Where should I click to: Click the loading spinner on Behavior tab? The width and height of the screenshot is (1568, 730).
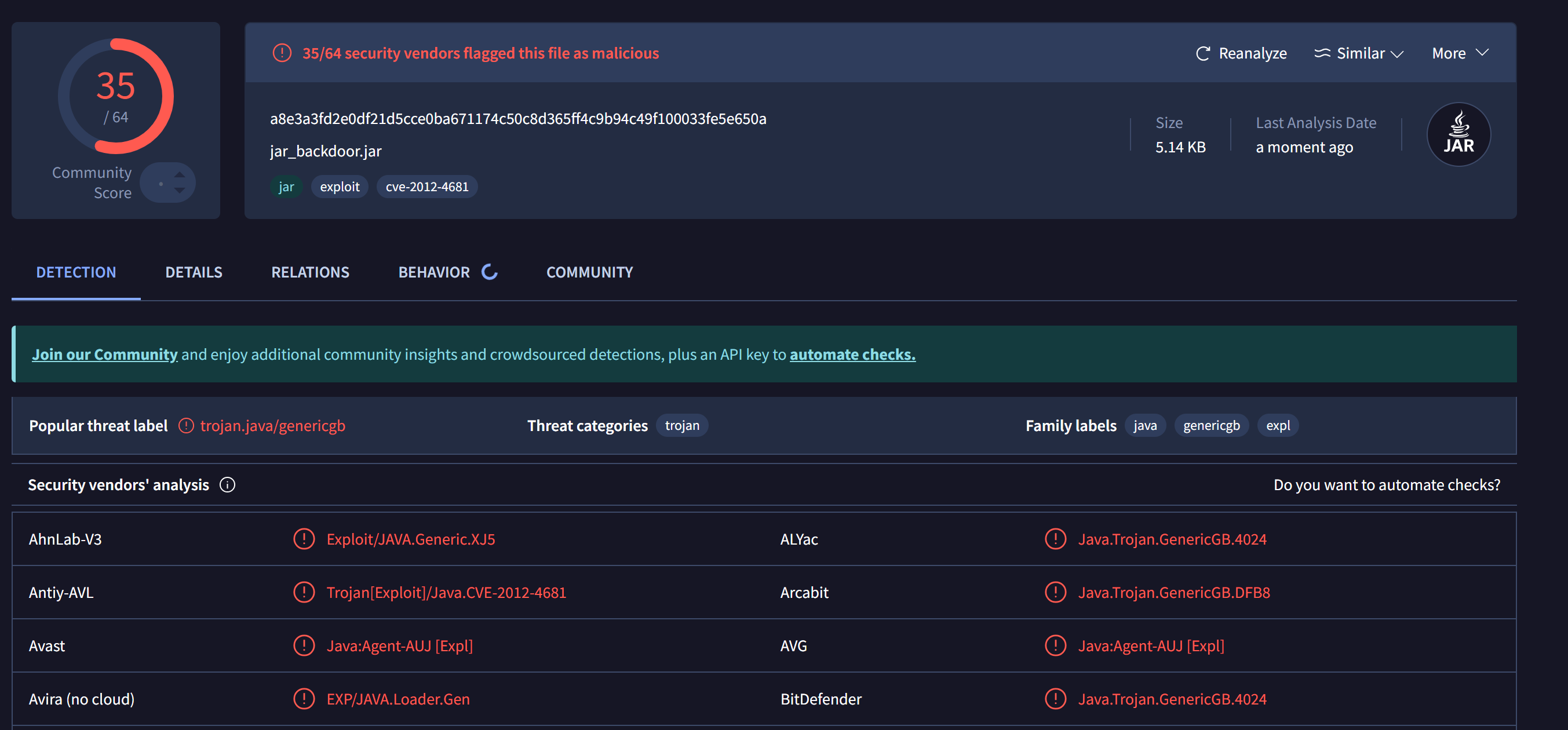tap(490, 272)
